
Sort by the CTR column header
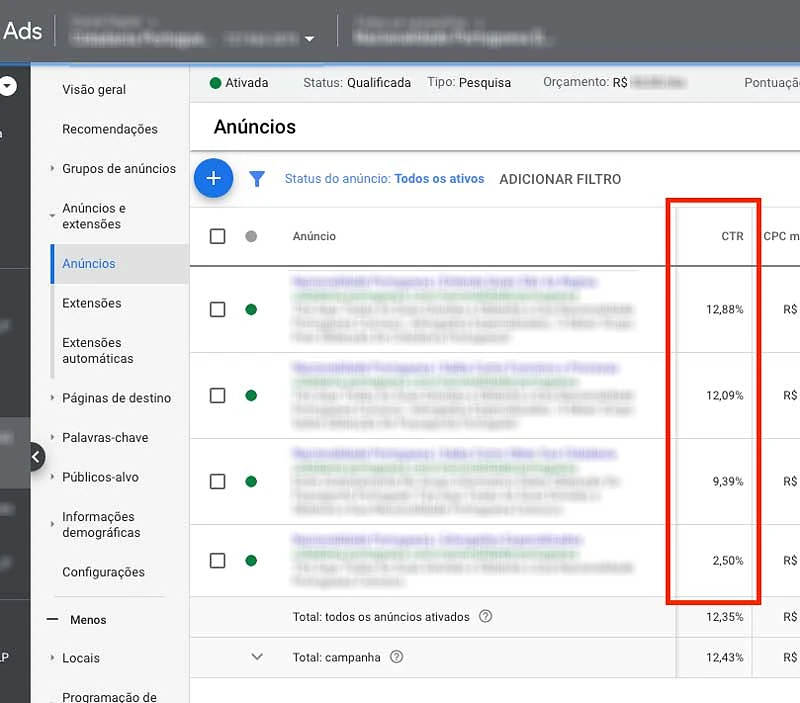coord(732,236)
